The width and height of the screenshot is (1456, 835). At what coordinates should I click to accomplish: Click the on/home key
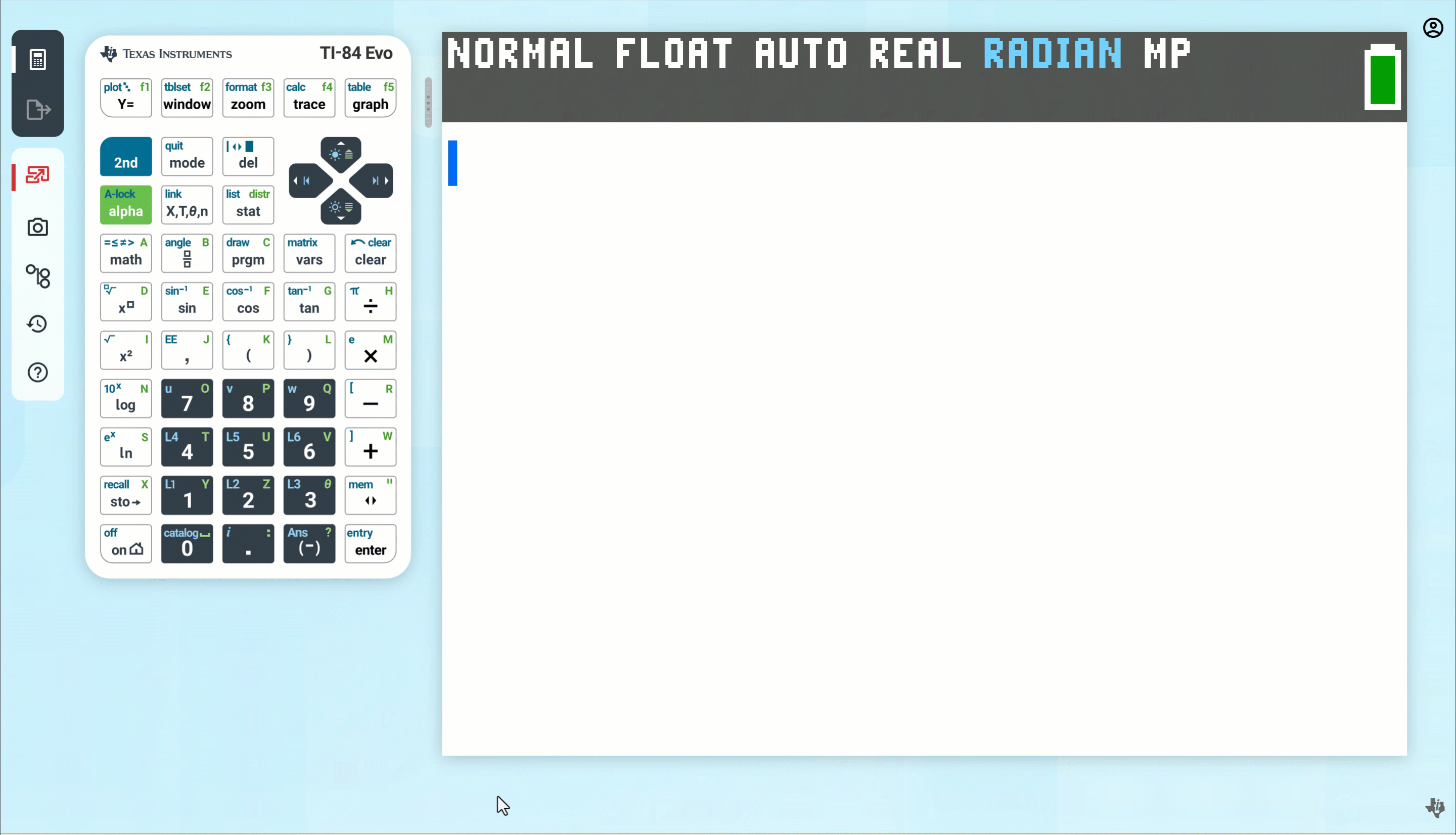126,544
